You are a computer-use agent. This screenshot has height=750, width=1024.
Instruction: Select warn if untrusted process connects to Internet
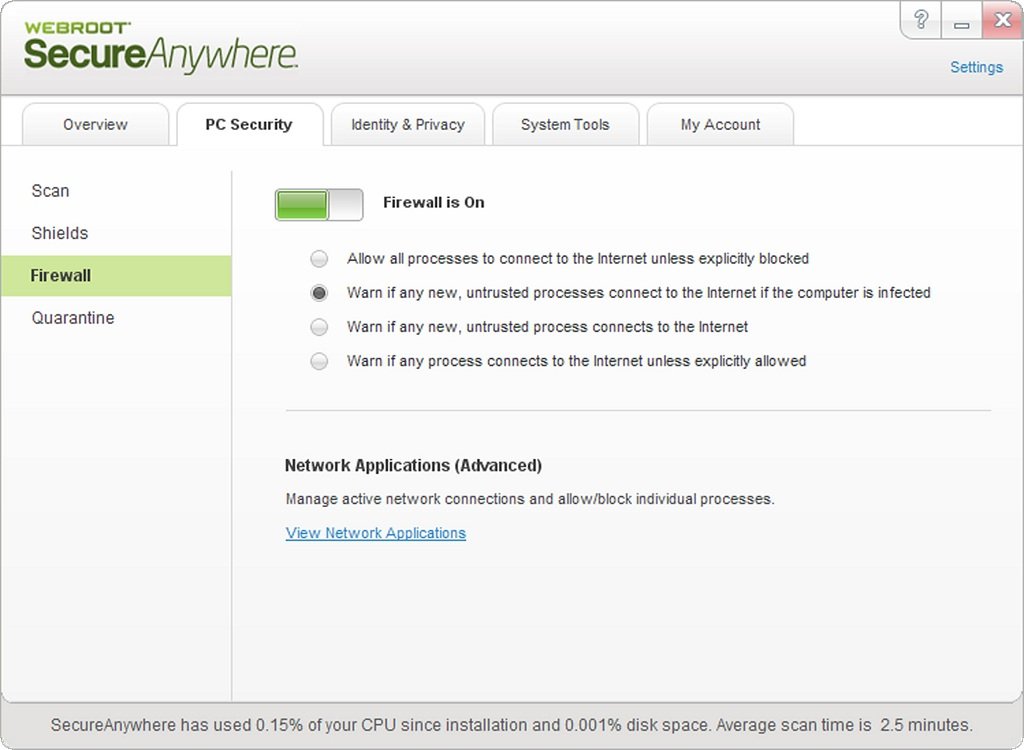point(319,327)
